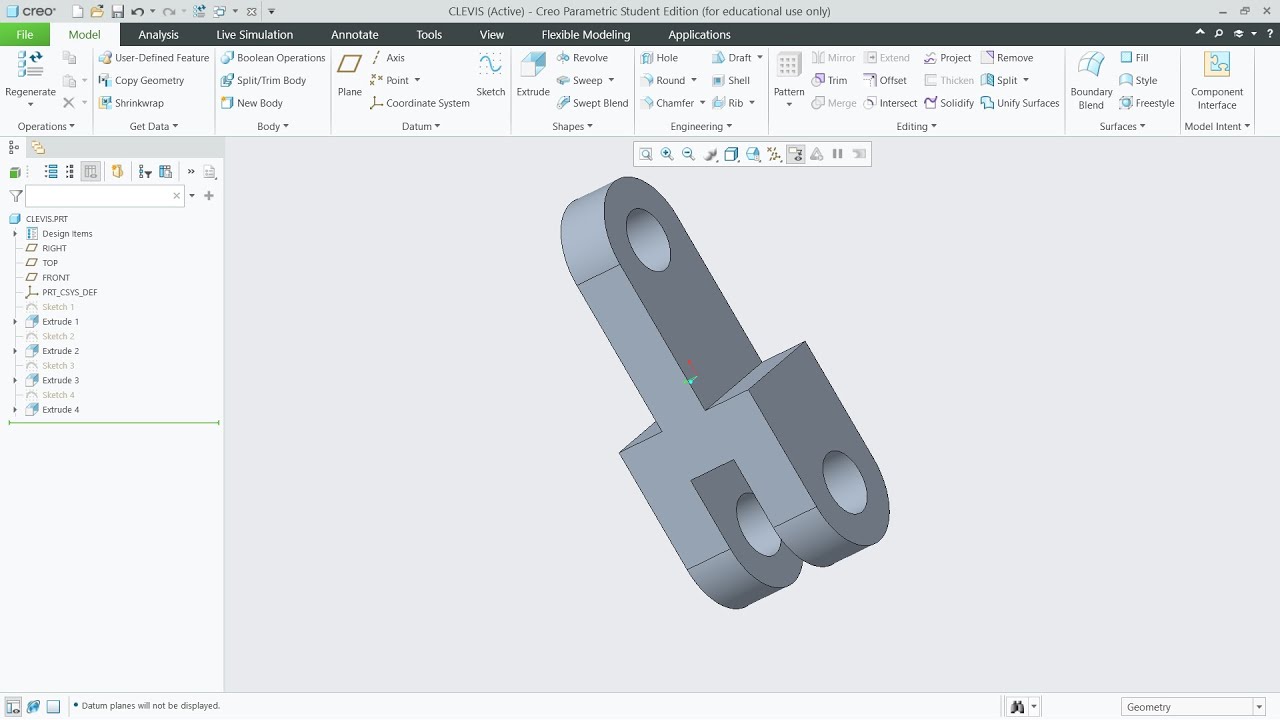Click the Refit icon in graphics toolbar
The width and height of the screenshot is (1280, 720).
646,154
